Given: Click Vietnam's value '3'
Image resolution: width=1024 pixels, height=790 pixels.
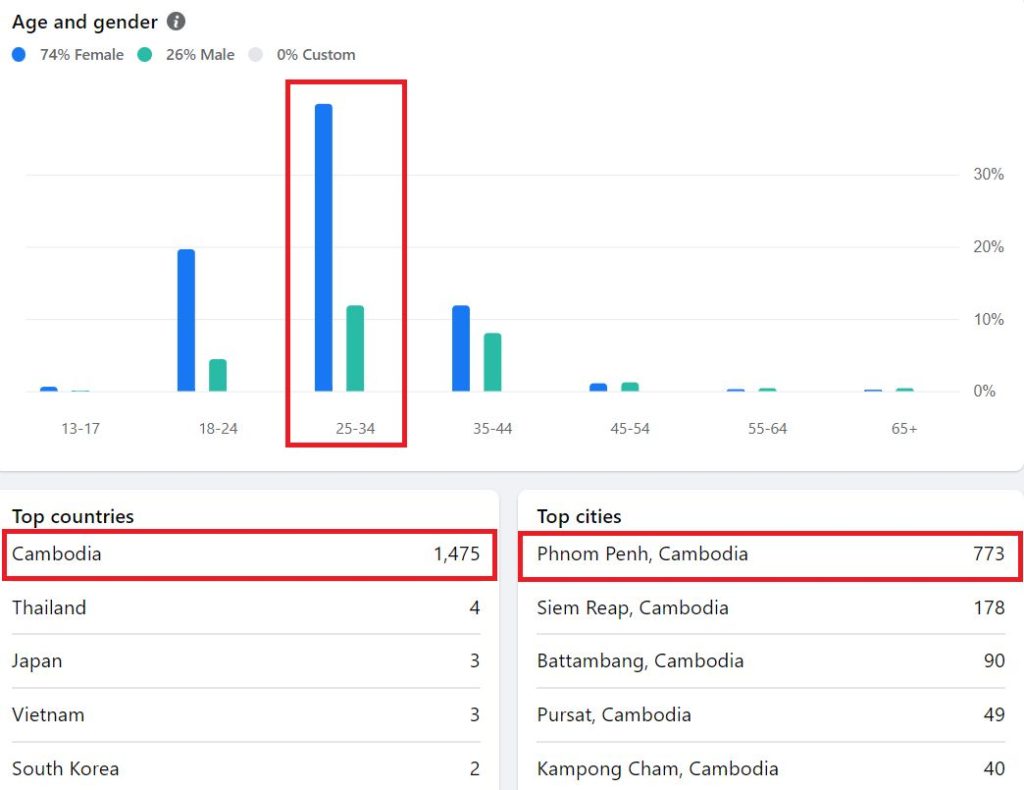Looking at the screenshot, I should (x=475, y=714).
